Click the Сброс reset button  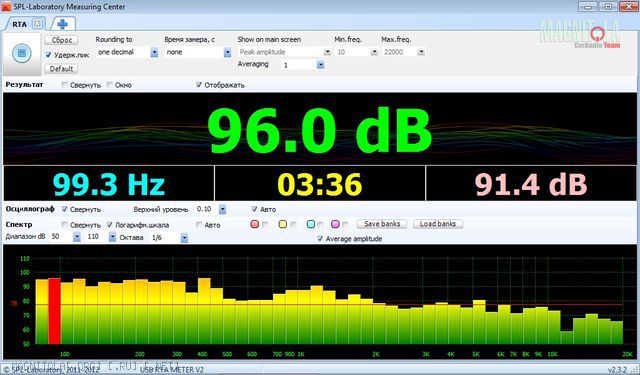click(62, 40)
